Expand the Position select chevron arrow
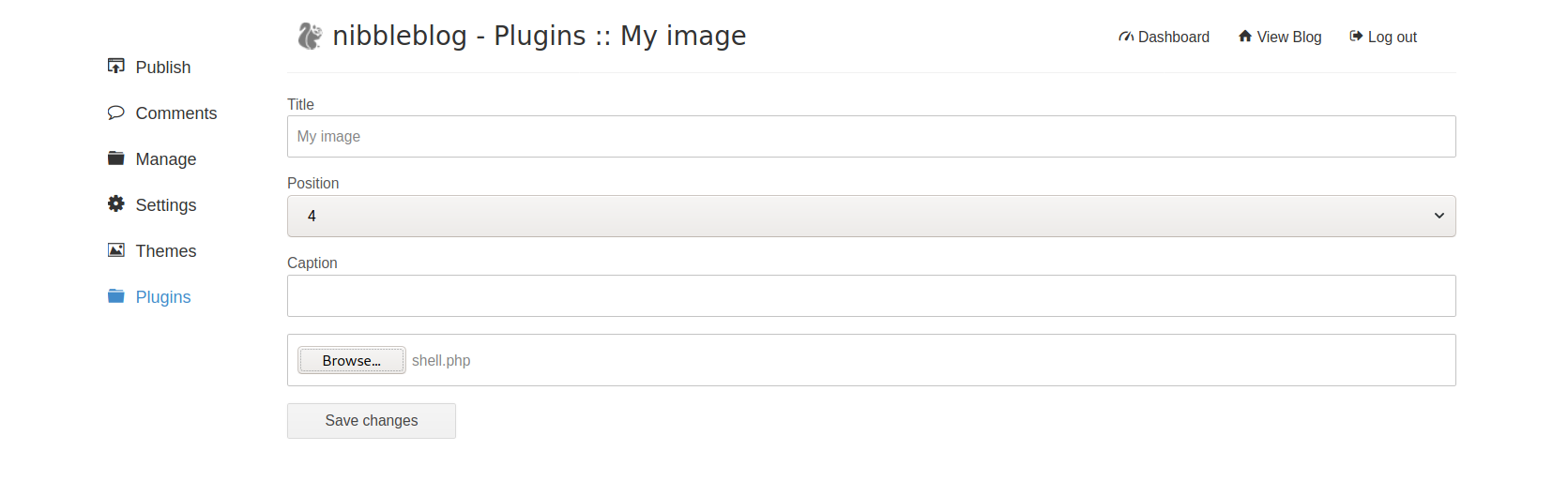The width and height of the screenshot is (1568, 481). click(x=1439, y=216)
